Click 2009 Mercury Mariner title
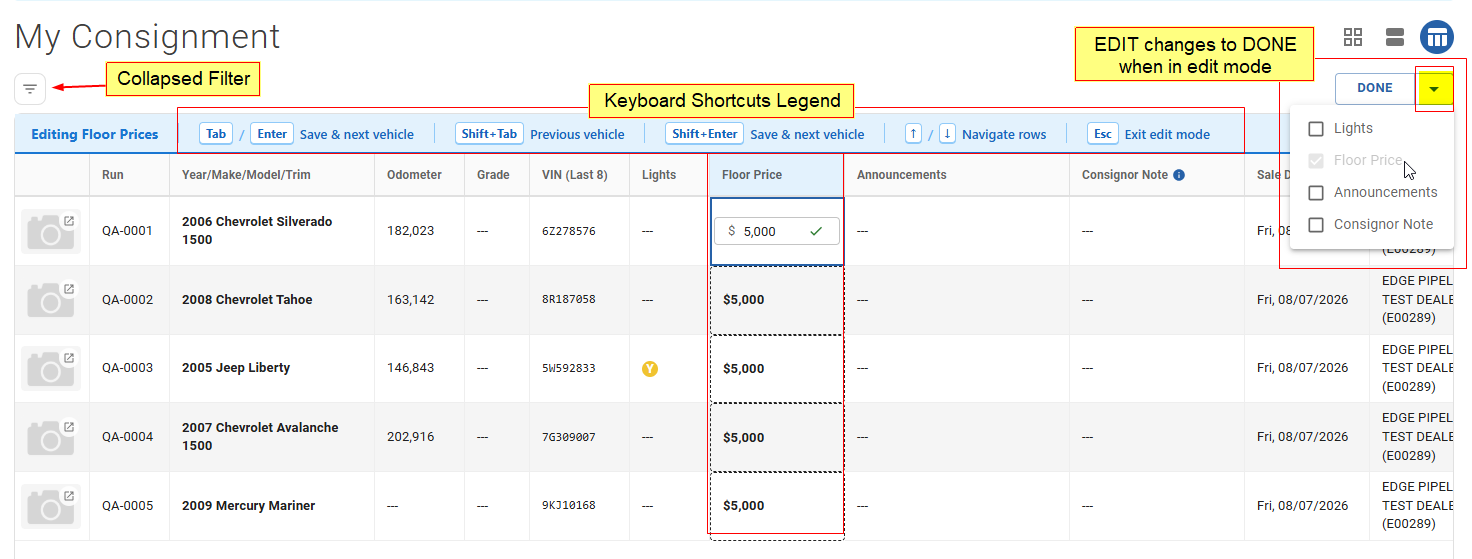This screenshot has height=559, width=1472. (x=248, y=506)
